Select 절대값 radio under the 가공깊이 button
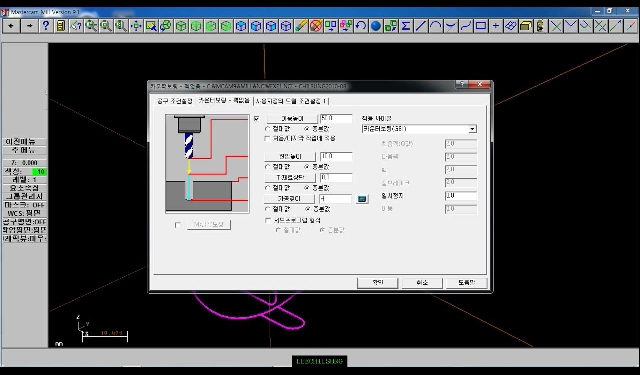The image size is (640, 375). (267, 209)
